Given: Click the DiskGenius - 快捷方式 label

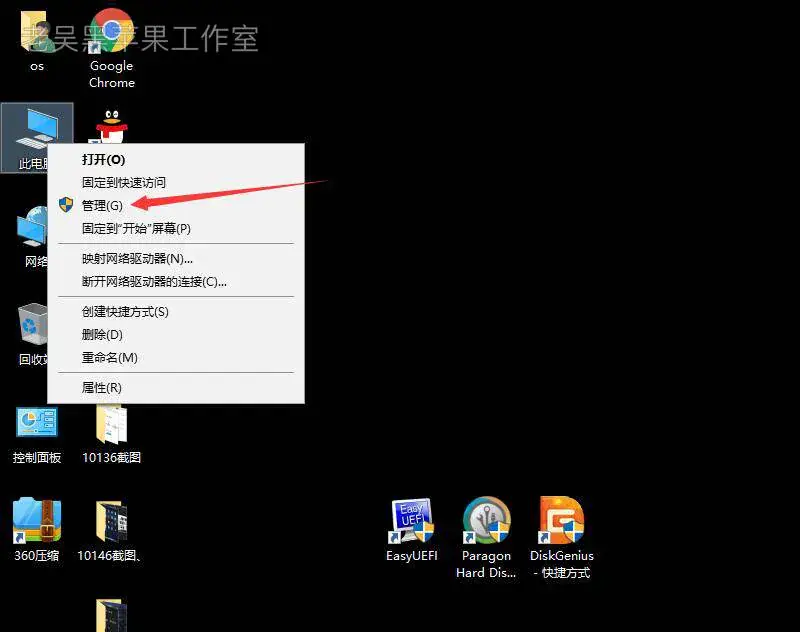Looking at the screenshot, I should pos(562,564).
